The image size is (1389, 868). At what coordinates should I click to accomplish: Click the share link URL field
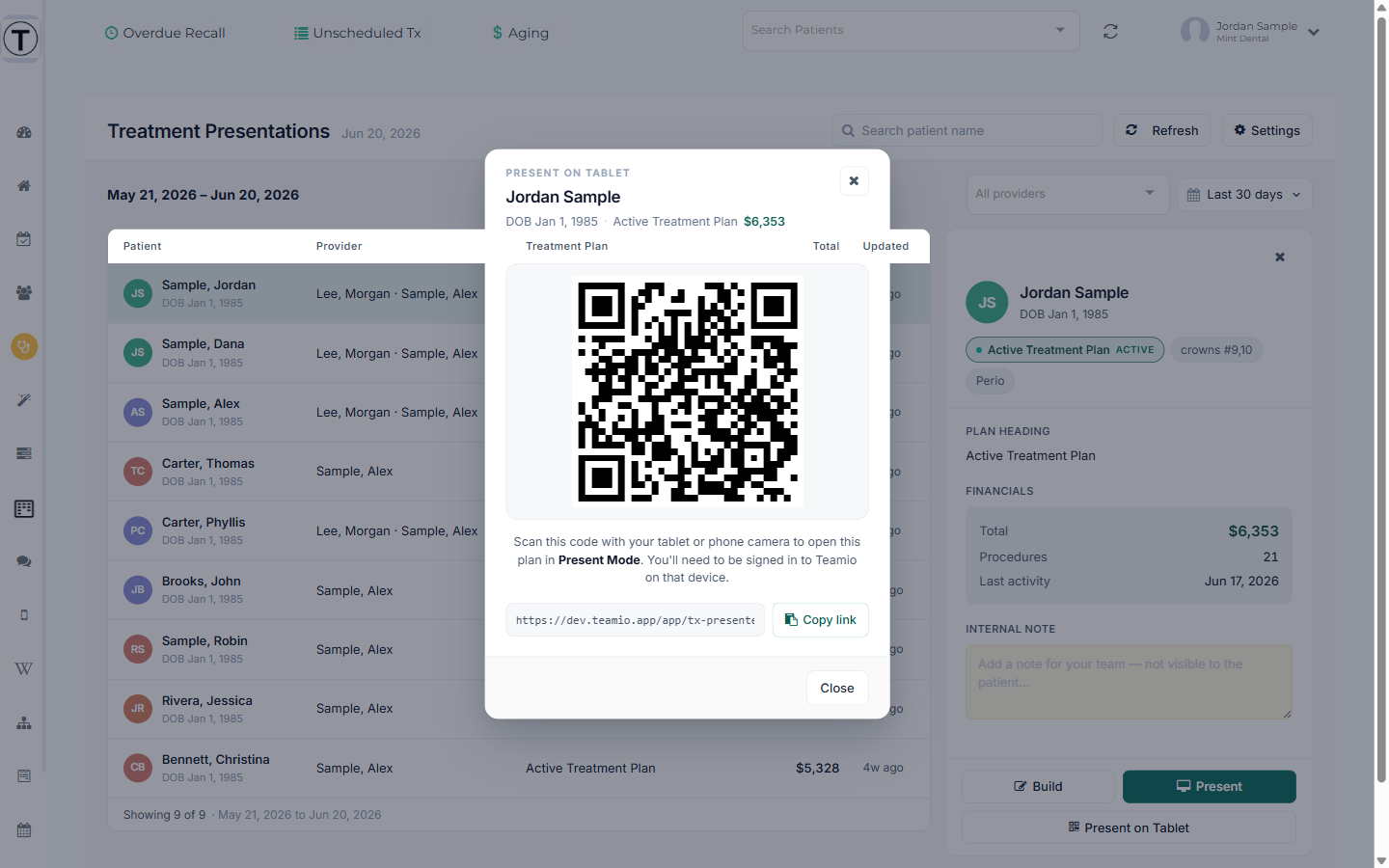(x=636, y=620)
